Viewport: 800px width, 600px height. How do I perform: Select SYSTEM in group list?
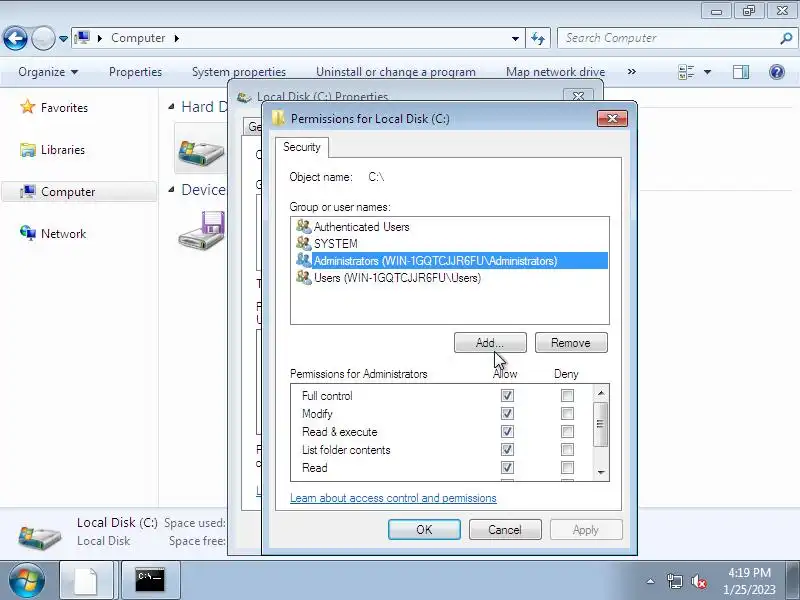tap(335, 244)
